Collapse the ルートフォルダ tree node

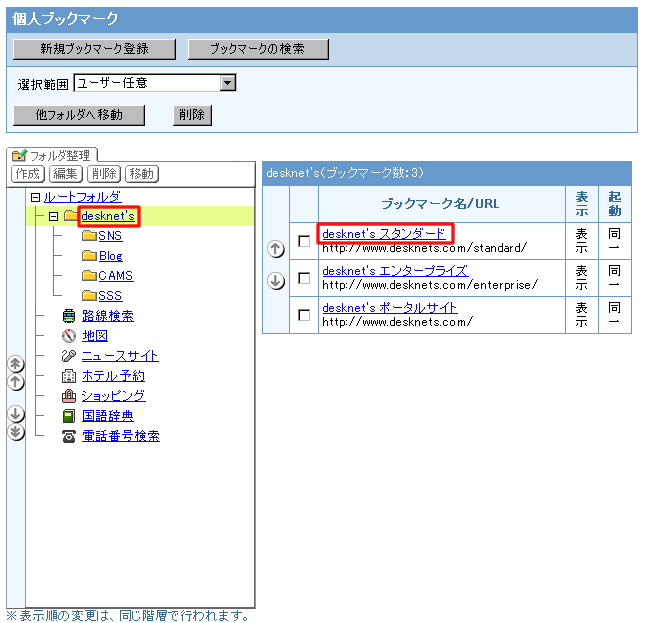point(35,197)
